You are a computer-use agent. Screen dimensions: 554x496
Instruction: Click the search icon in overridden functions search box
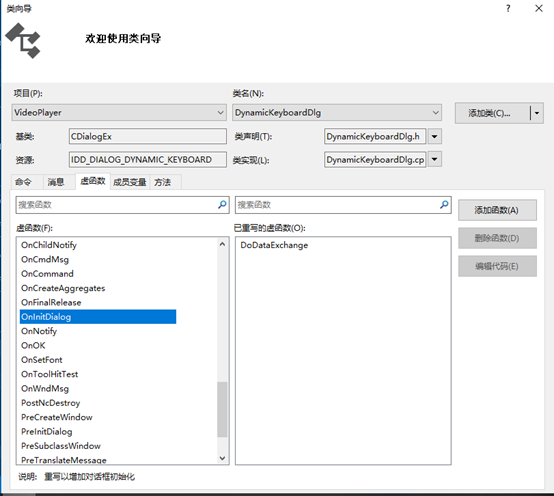(x=444, y=205)
